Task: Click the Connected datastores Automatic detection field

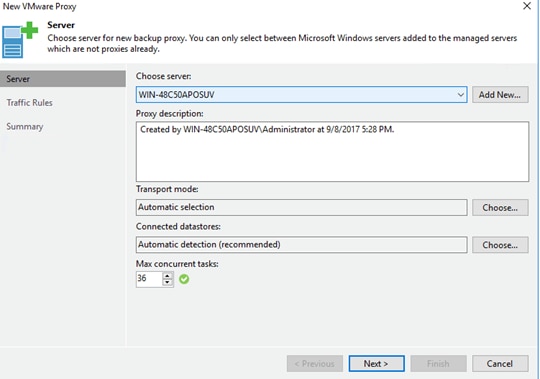Action: [301, 245]
